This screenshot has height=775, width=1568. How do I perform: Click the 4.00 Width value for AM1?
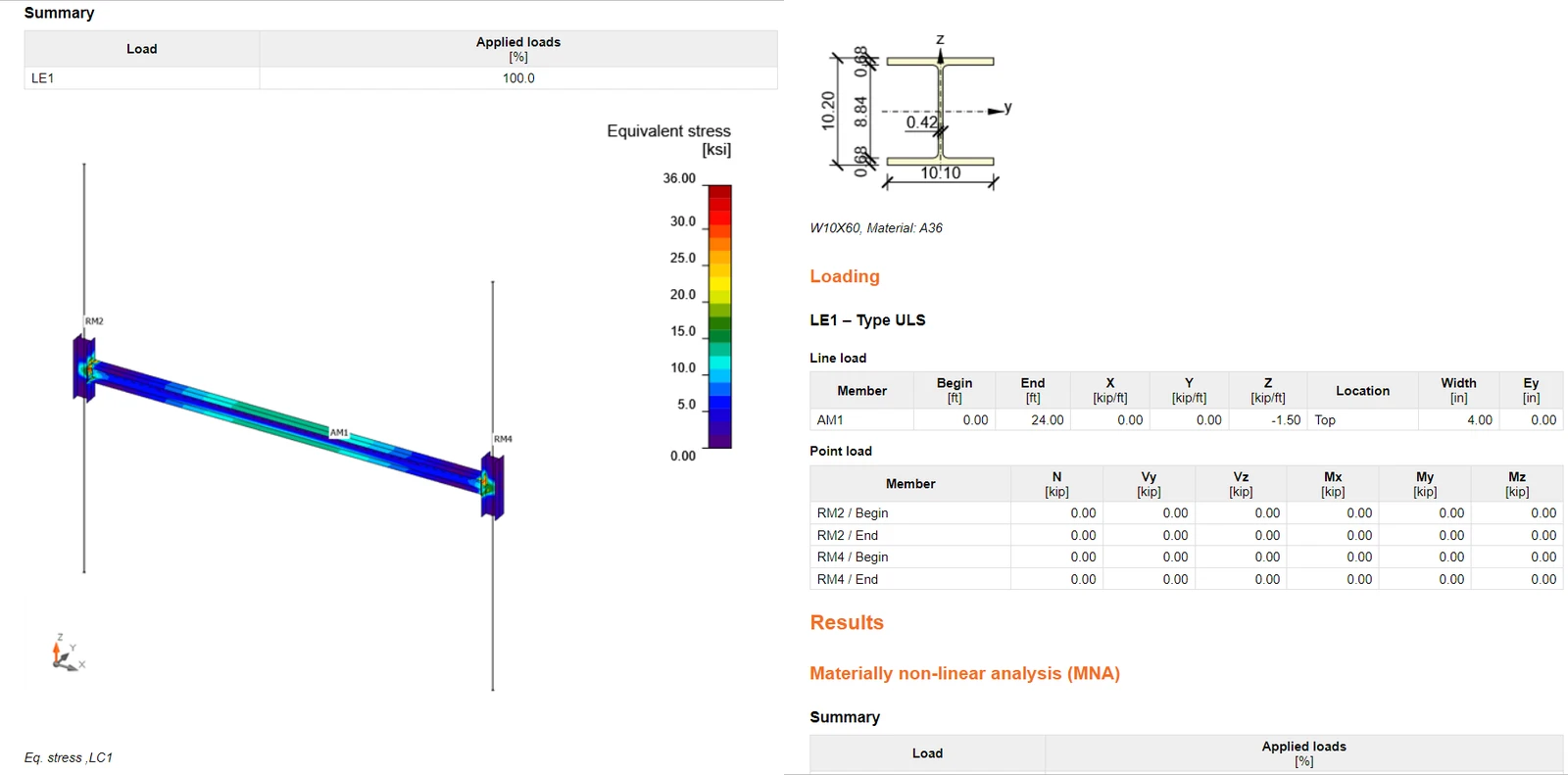pos(1480,419)
